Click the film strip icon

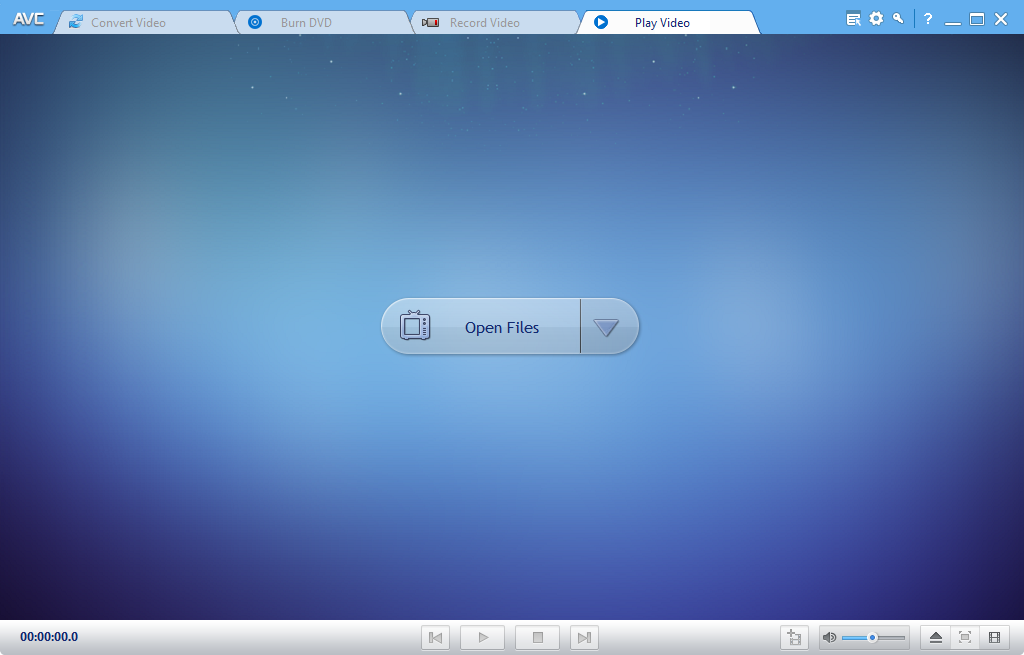point(994,637)
